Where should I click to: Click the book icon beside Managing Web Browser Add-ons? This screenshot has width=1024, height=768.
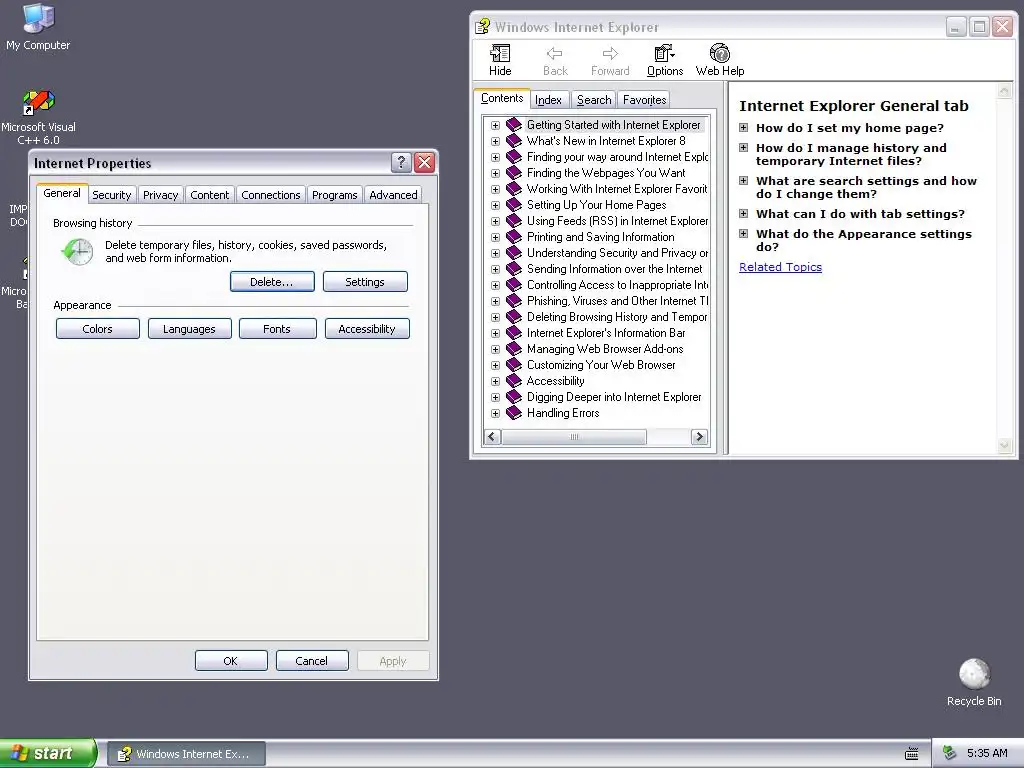point(514,349)
